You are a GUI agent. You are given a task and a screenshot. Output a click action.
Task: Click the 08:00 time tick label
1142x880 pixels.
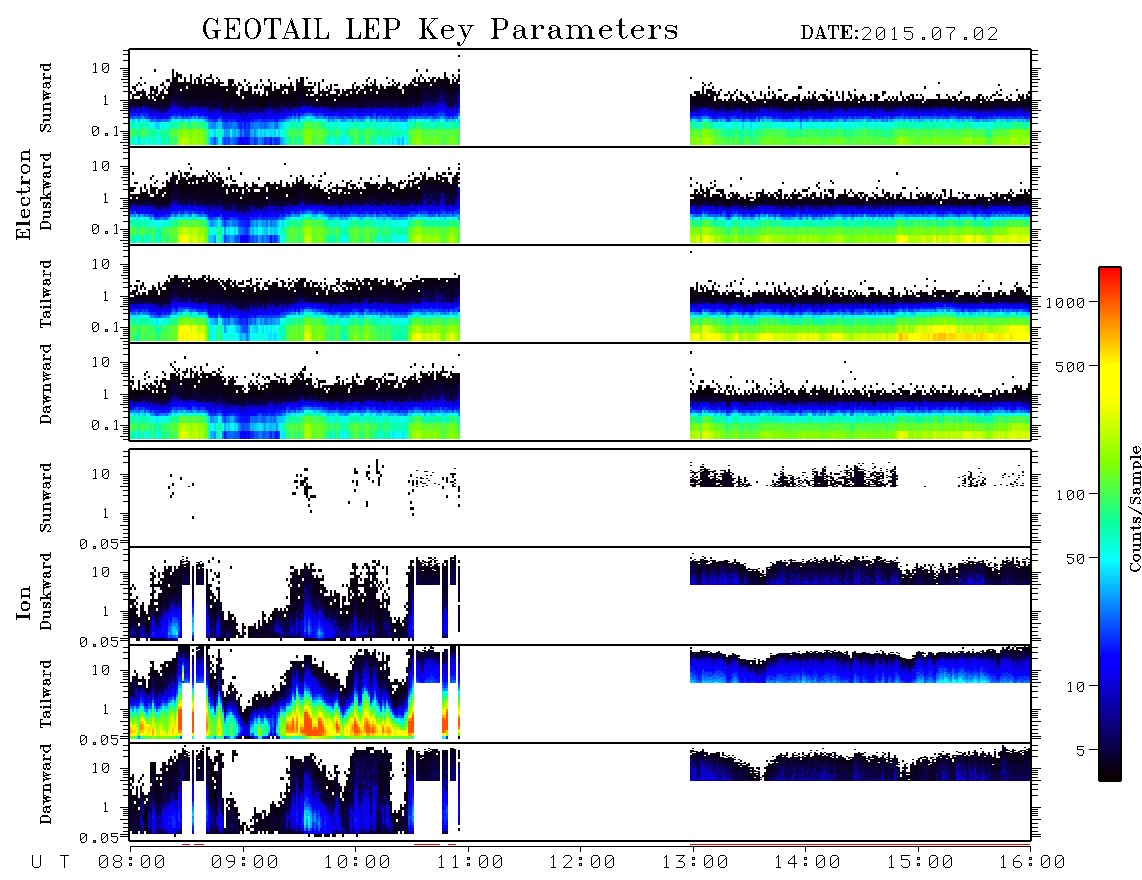pos(132,863)
